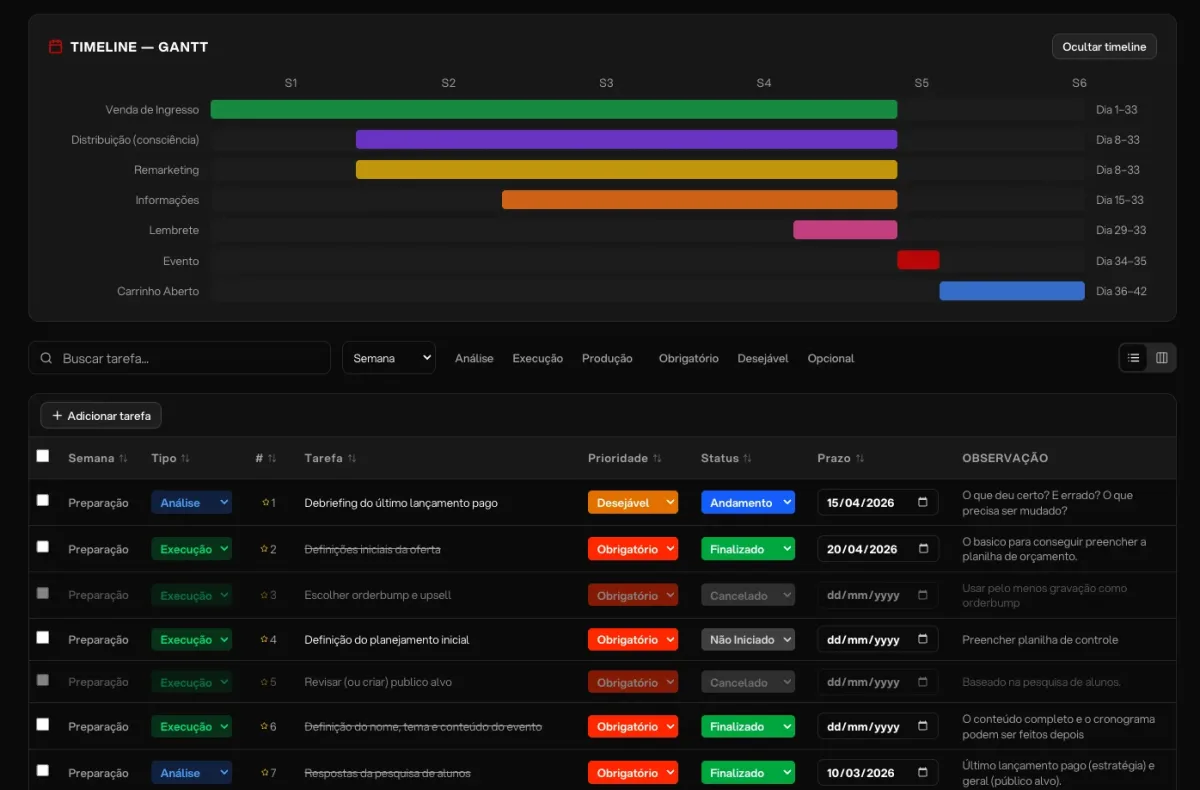This screenshot has height=790, width=1200.
Task: Click the purple Distribuição (consciência) Gantt bar
Action: (627, 139)
